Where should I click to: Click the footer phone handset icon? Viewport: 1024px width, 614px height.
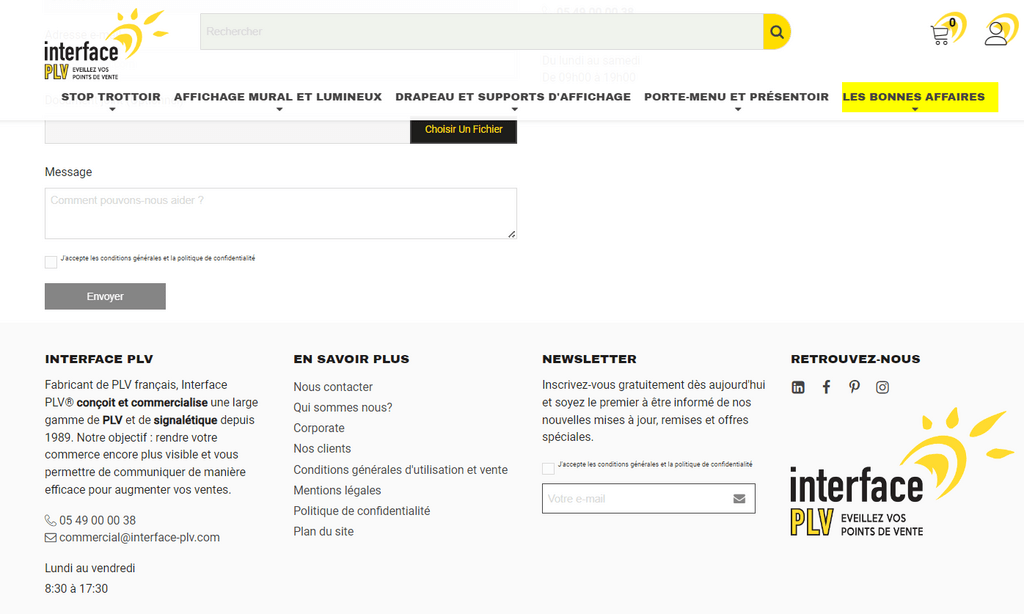(50, 521)
